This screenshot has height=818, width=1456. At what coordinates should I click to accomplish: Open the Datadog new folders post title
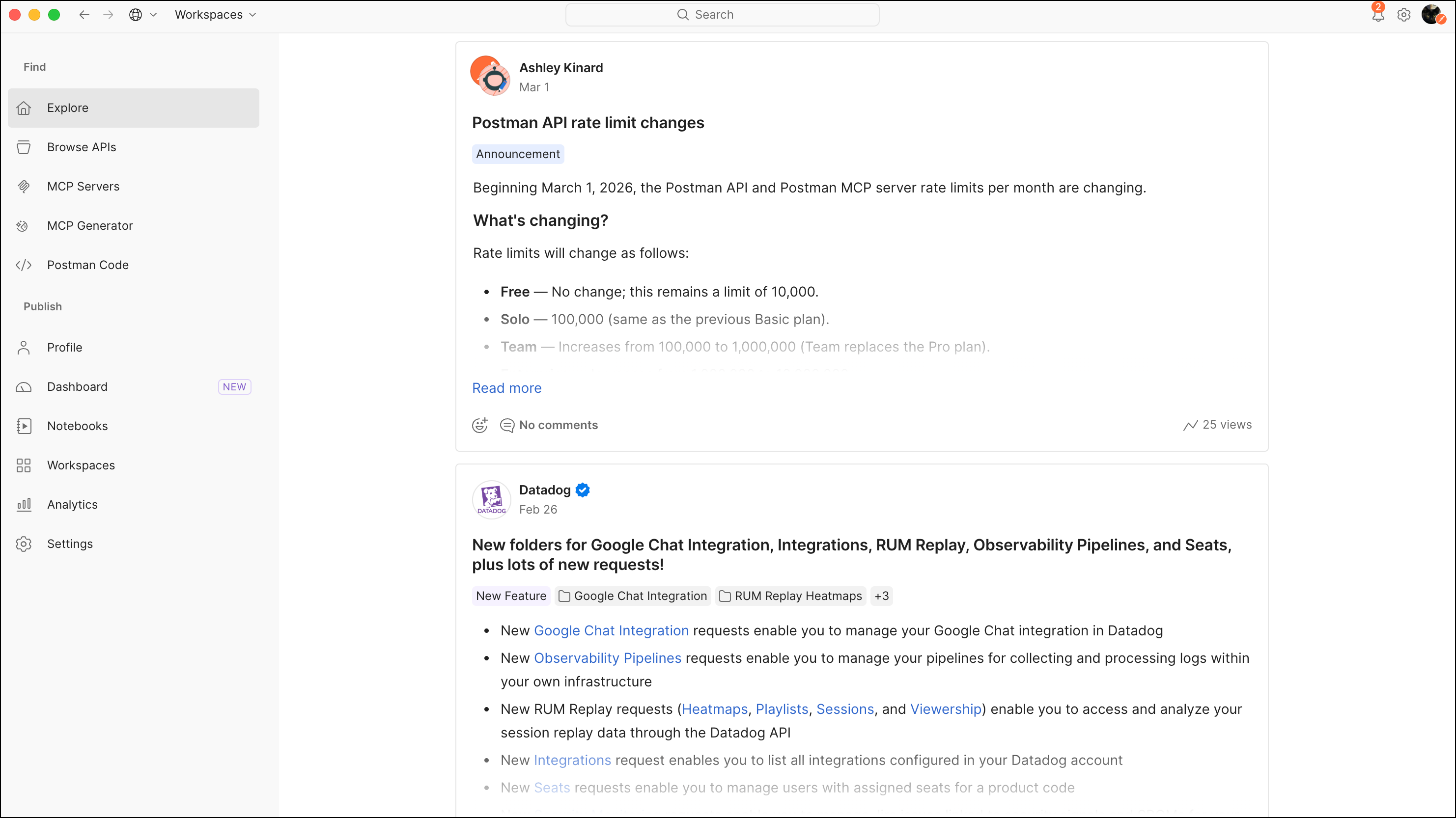(852, 555)
